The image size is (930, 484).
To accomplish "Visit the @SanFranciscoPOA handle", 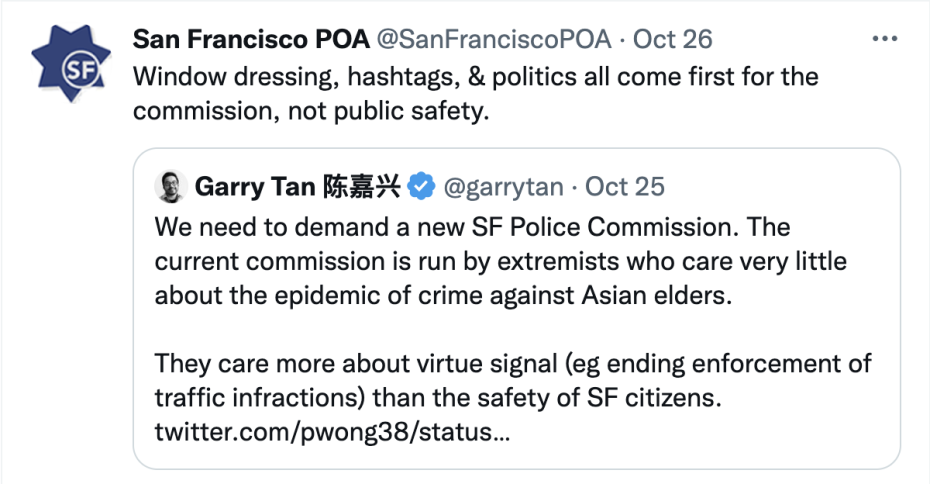I will pyautogui.click(x=492, y=39).
